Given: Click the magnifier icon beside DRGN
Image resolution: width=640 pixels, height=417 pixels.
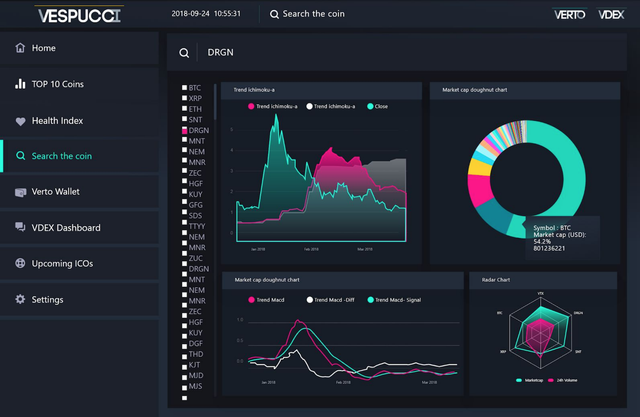Looking at the screenshot, I should 184,53.
